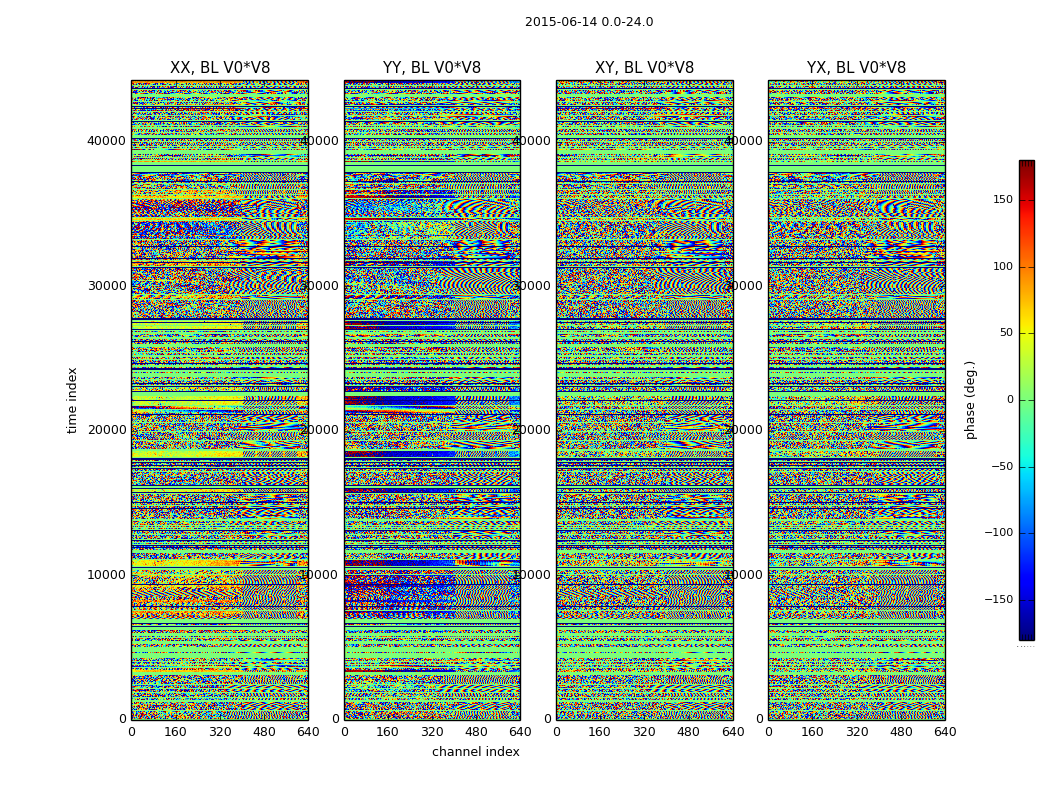Viewport: 1050px width, 800px height.
Task: Click inside the YY phase waterfall plot
Action: pyautogui.click(x=432, y=400)
